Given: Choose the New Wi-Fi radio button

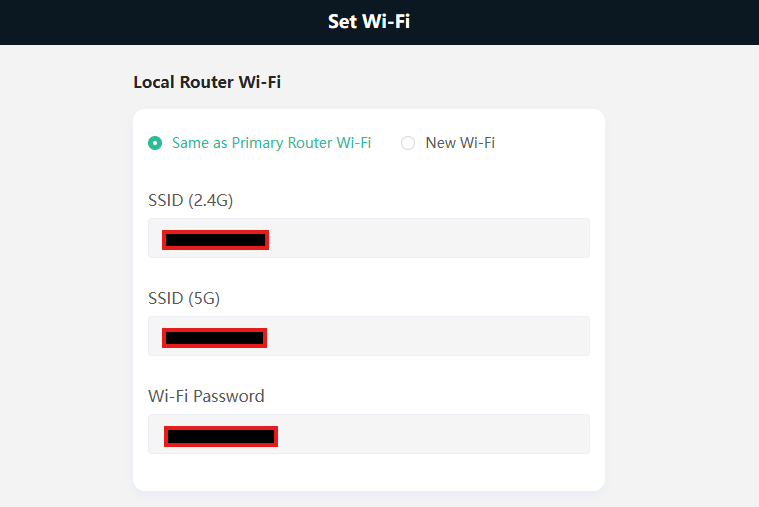Looking at the screenshot, I should (x=408, y=143).
